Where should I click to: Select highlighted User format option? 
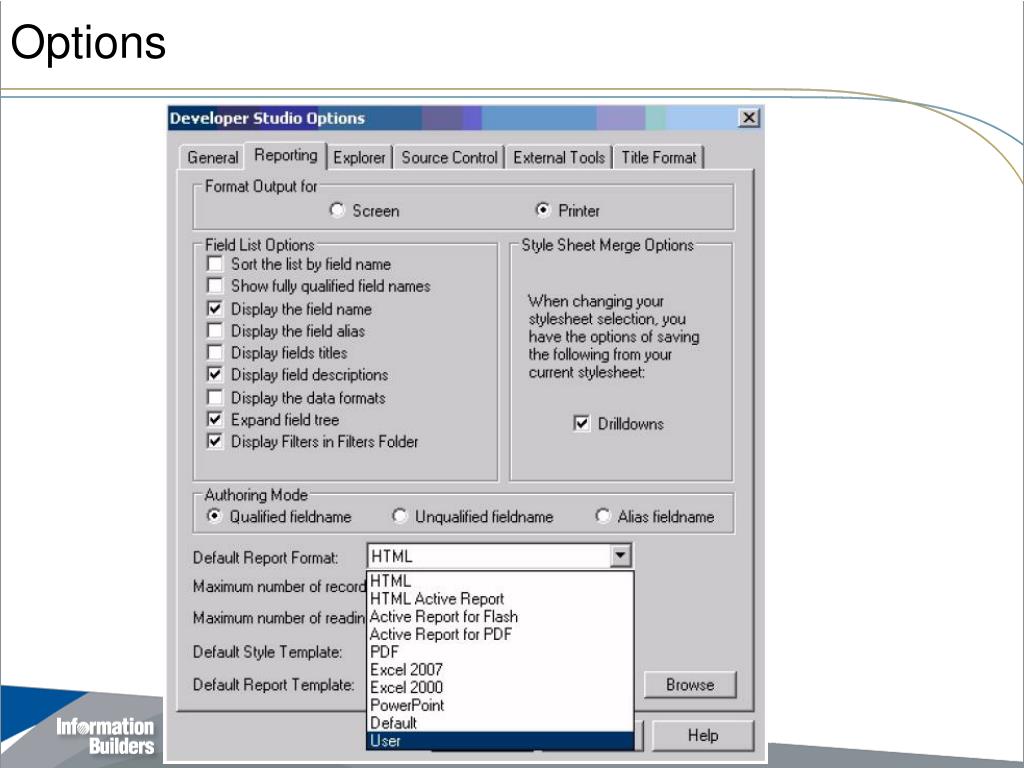(500, 741)
